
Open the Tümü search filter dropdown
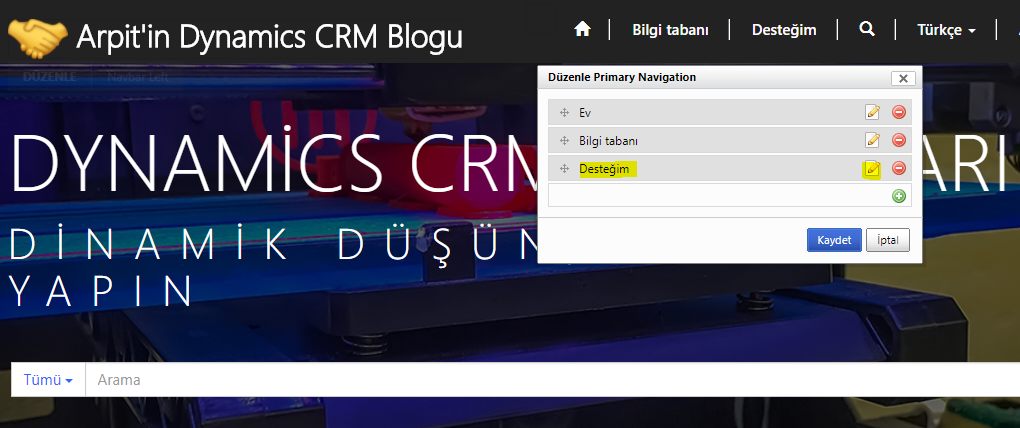pos(48,380)
